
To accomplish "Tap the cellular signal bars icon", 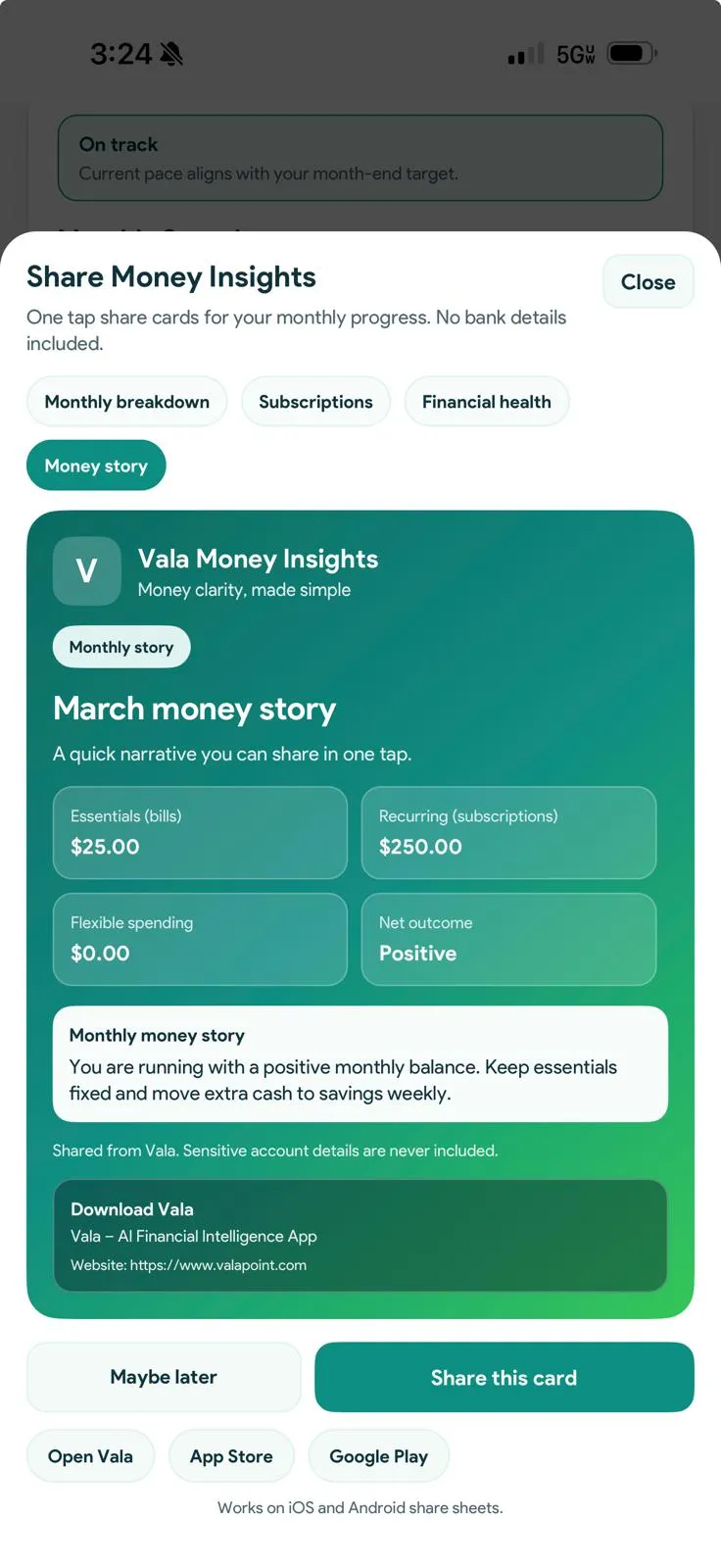I will click(524, 56).
